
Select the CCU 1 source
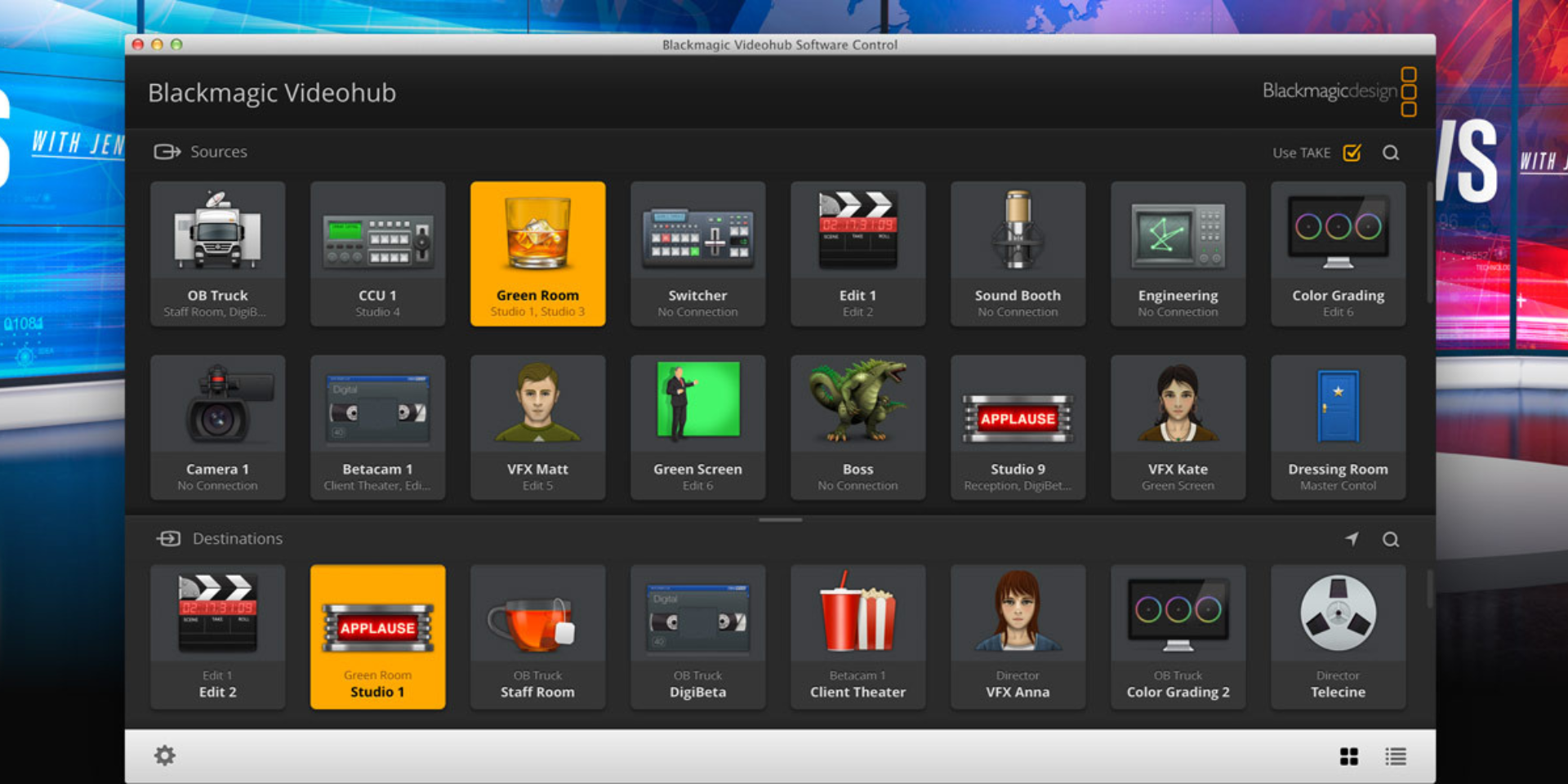[377, 254]
